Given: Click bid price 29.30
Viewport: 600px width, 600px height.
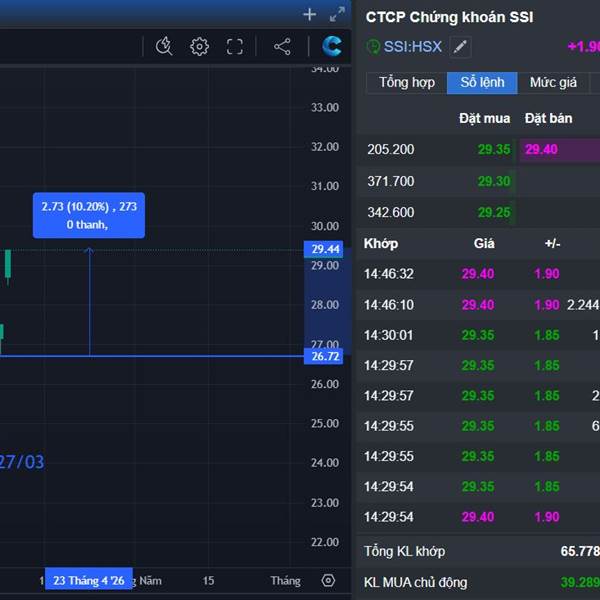Looking at the screenshot, I should (x=494, y=181).
